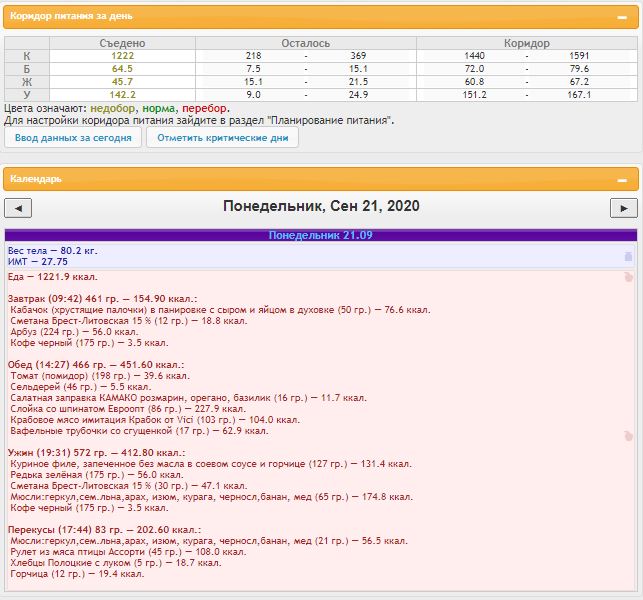Click the breakfast Кофе черный entry
This screenshot has width=643, height=600.
[89, 343]
